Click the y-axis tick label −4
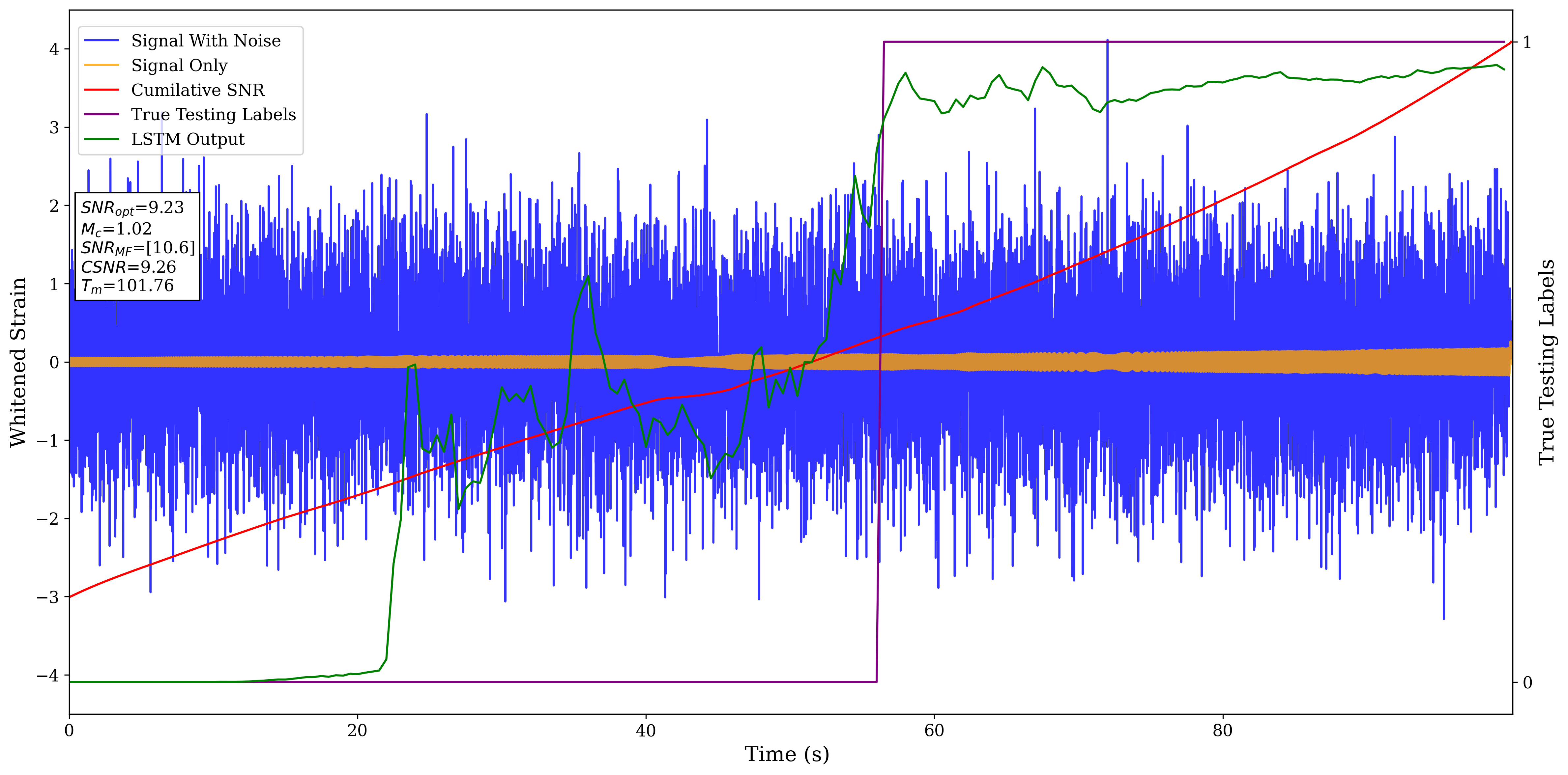Viewport: 1568px width, 775px height. (47, 675)
